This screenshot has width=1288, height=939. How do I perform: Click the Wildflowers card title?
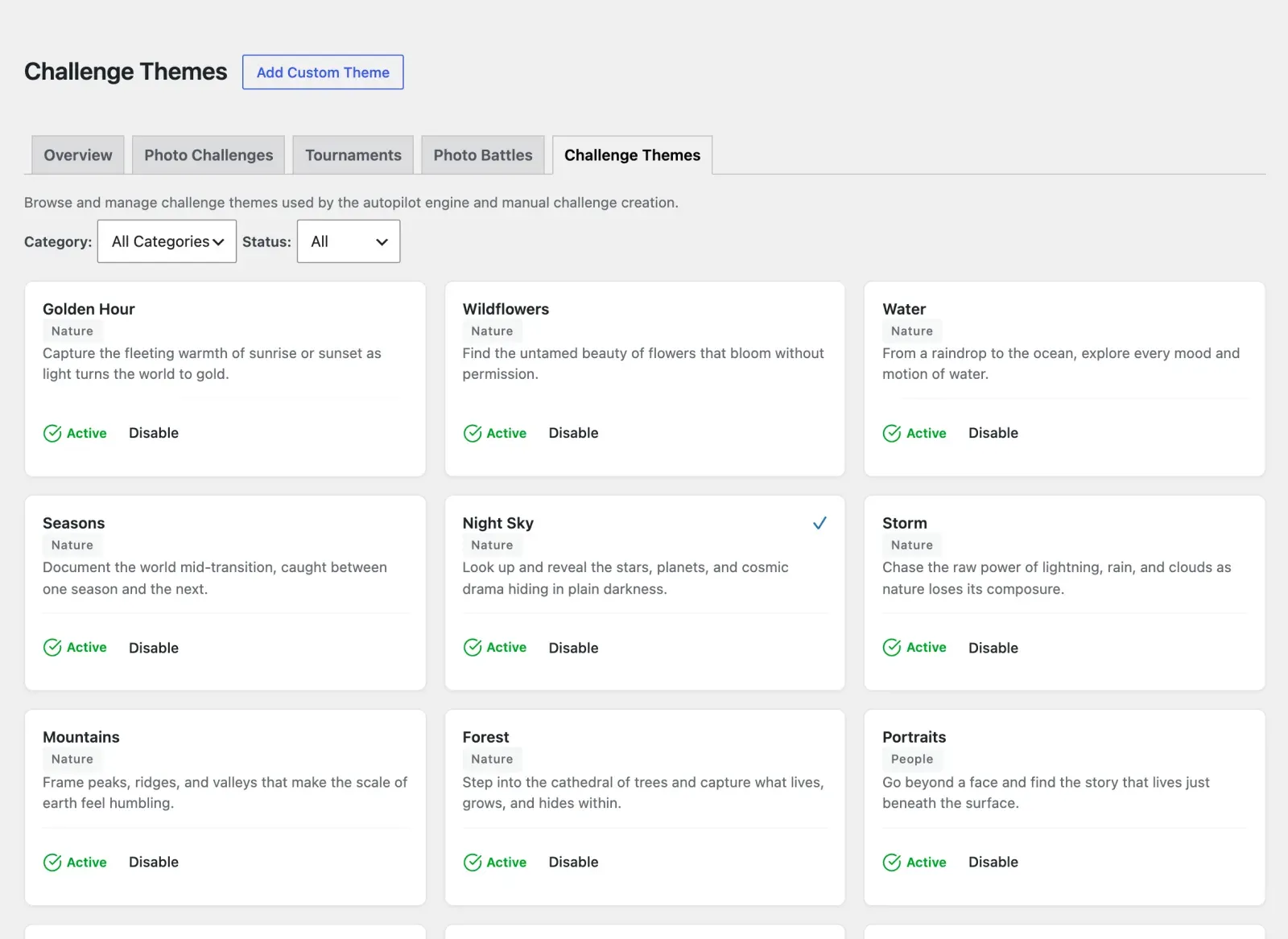(x=506, y=309)
